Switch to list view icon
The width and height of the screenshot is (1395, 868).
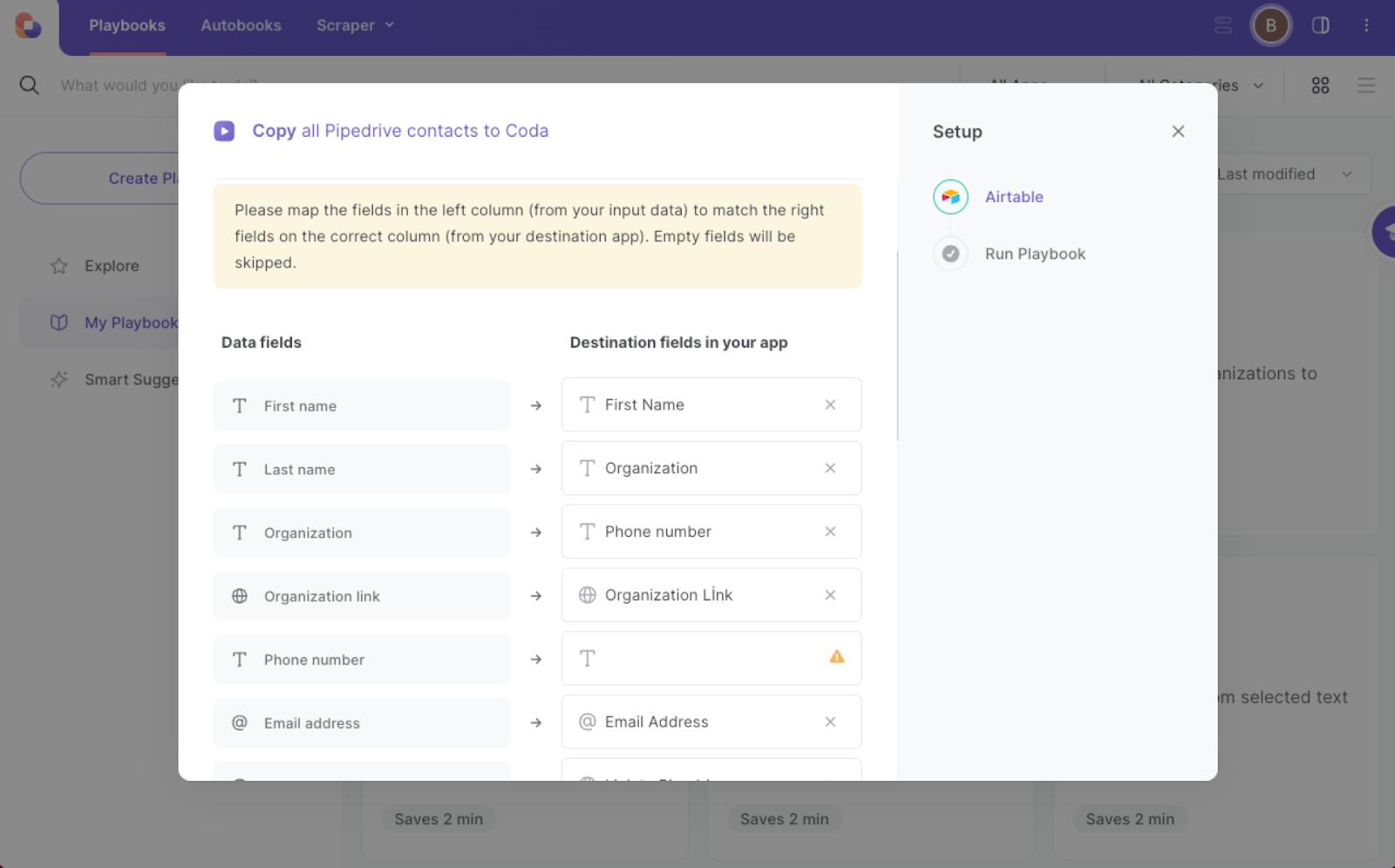pyautogui.click(x=1366, y=85)
